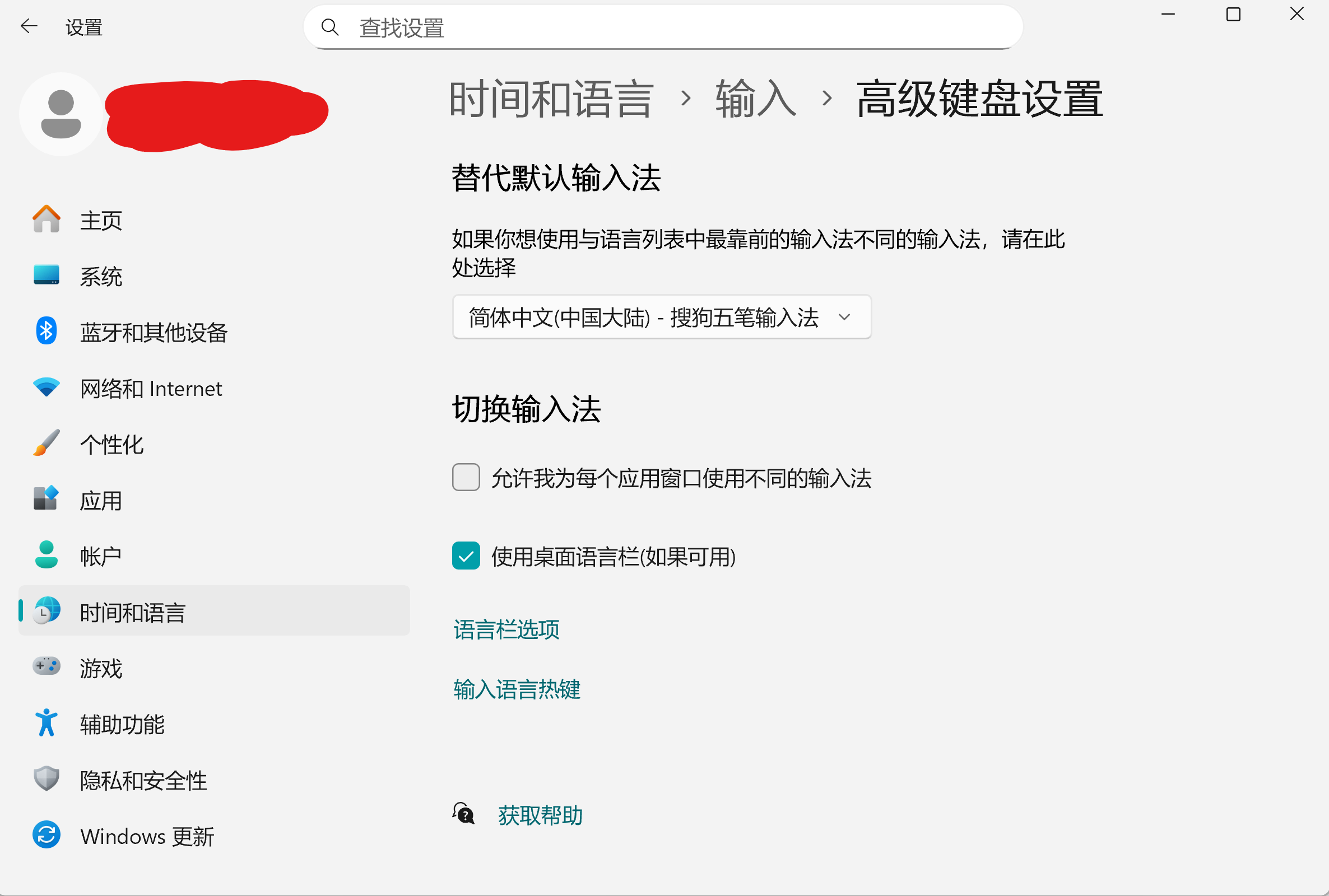Go to 输入 breadcrumb level
The image size is (1329, 896).
755,99
